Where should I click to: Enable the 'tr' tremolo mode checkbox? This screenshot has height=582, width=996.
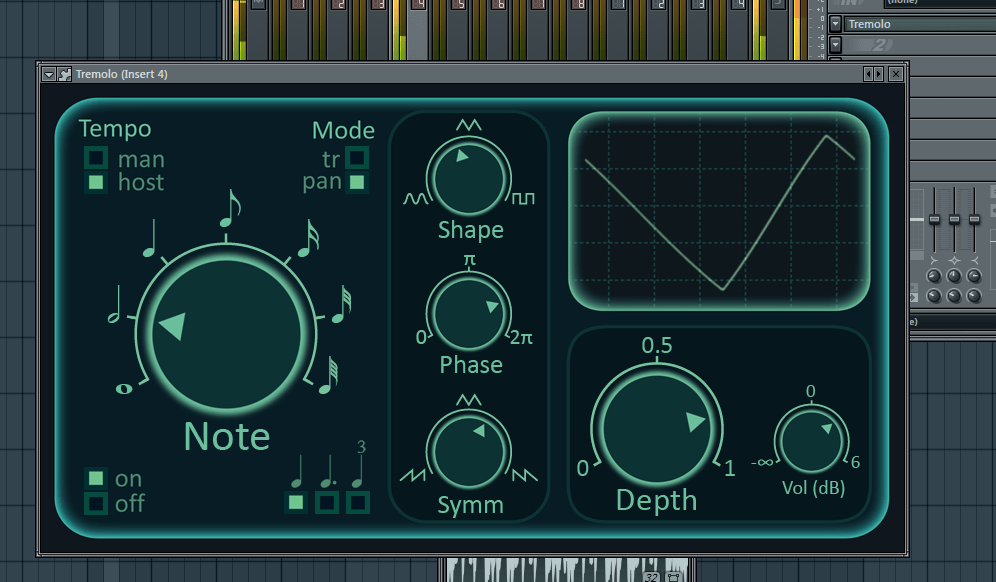click(357, 158)
